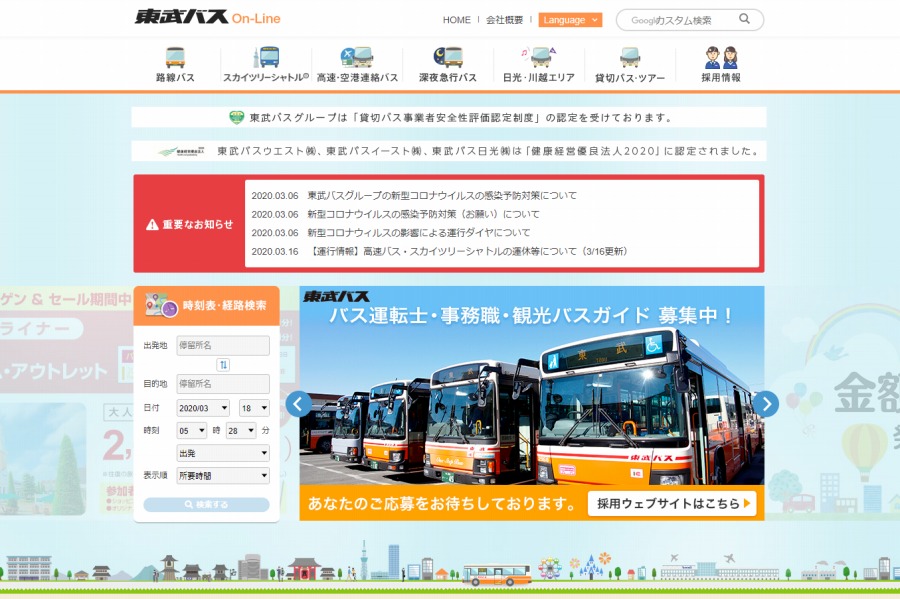Screen dimensions: 900x599
Task: Focus the 出発地 stop name field
Action: pos(223,345)
